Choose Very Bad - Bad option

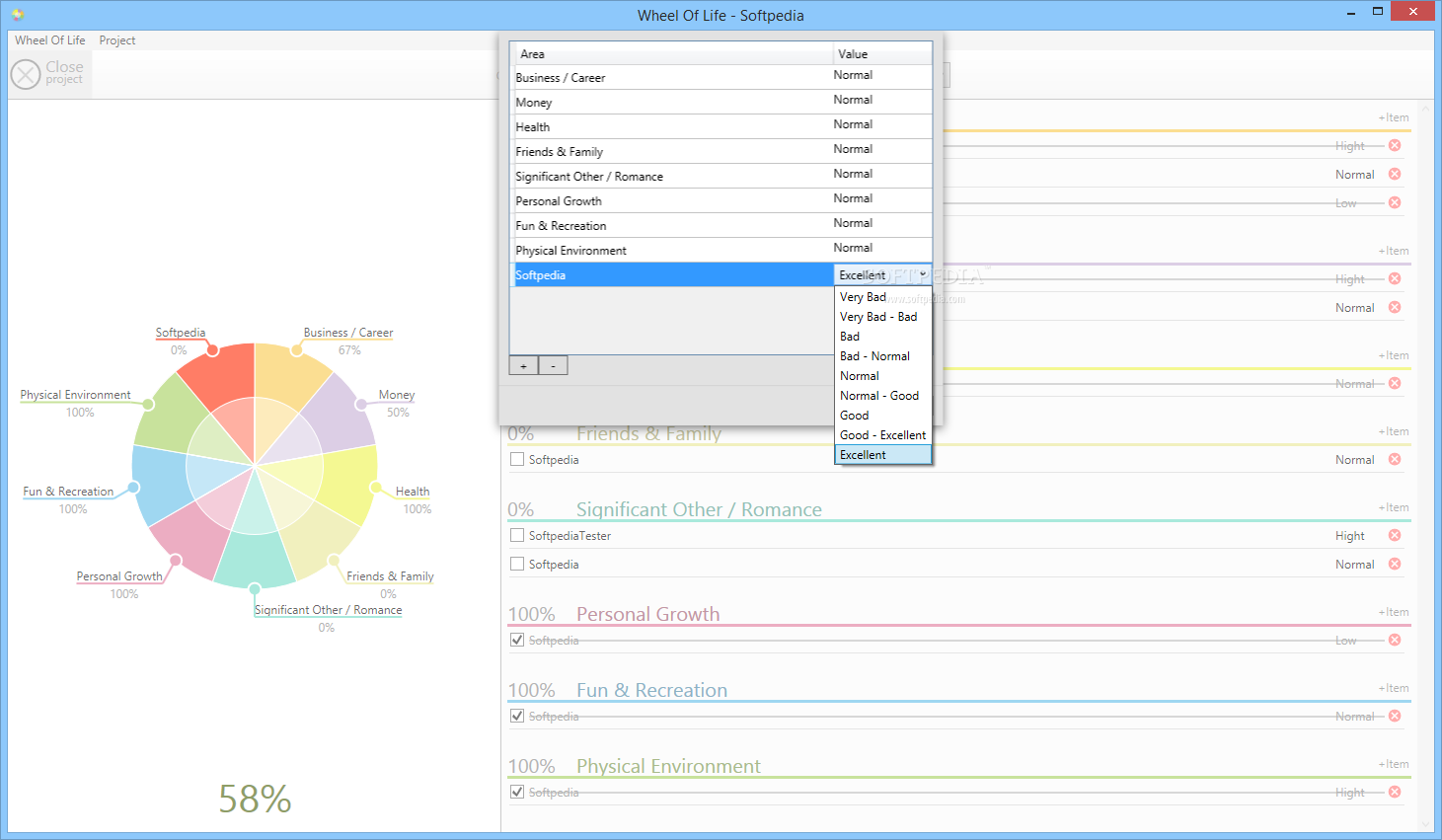pos(882,317)
